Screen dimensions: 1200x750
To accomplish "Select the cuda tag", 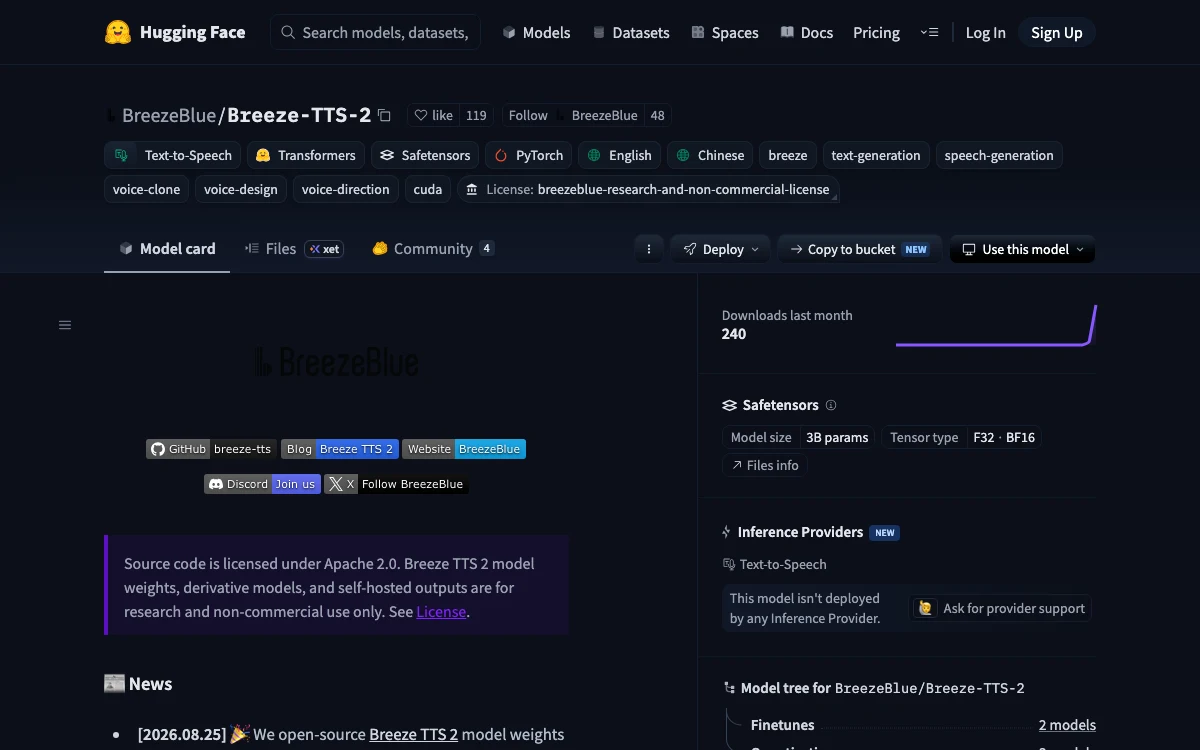I will pyautogui.click(x=428, y=189).
